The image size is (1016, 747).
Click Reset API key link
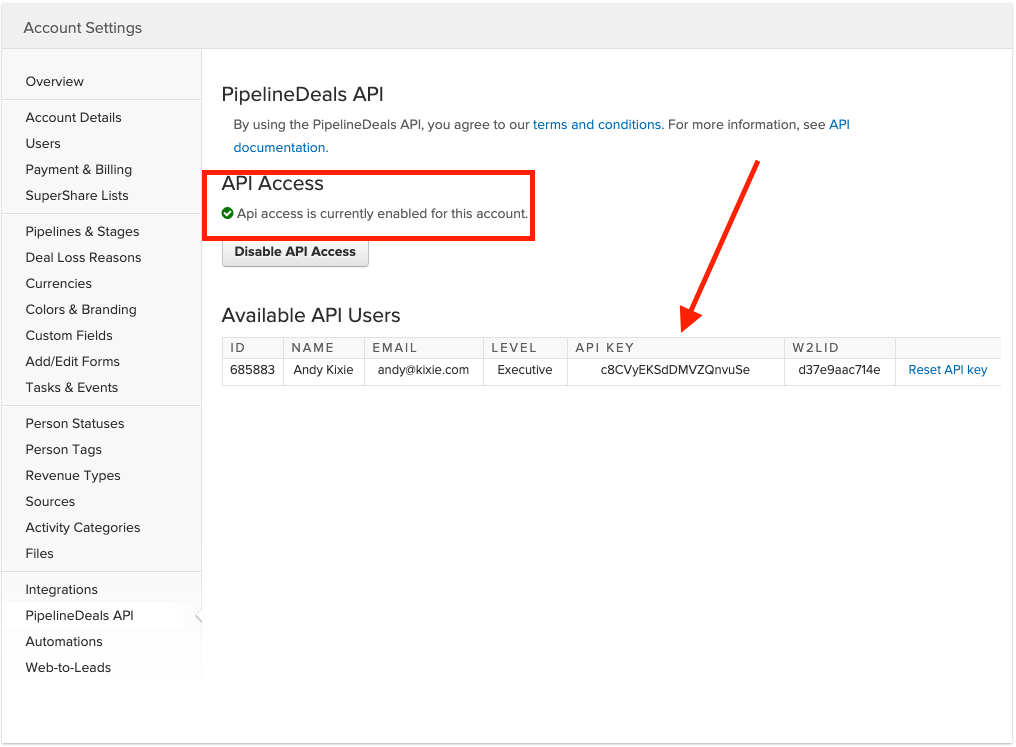(x=947, y=370)
